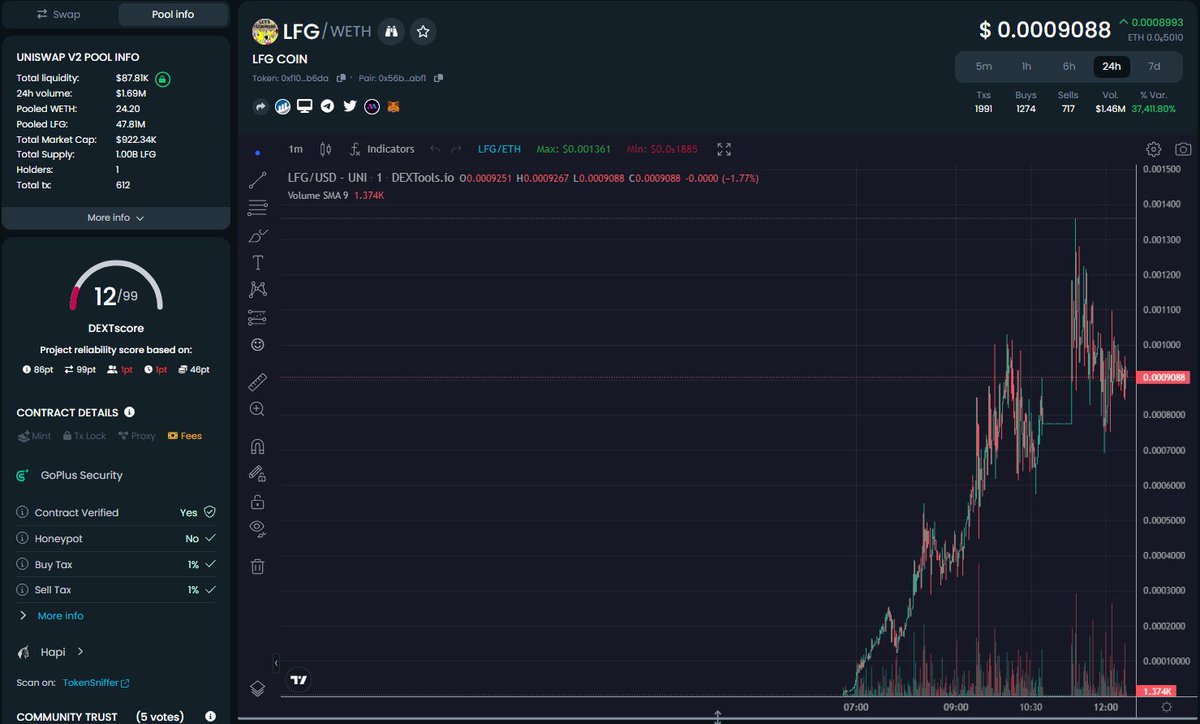Click the TradingView logo on chart

point(298,680)
